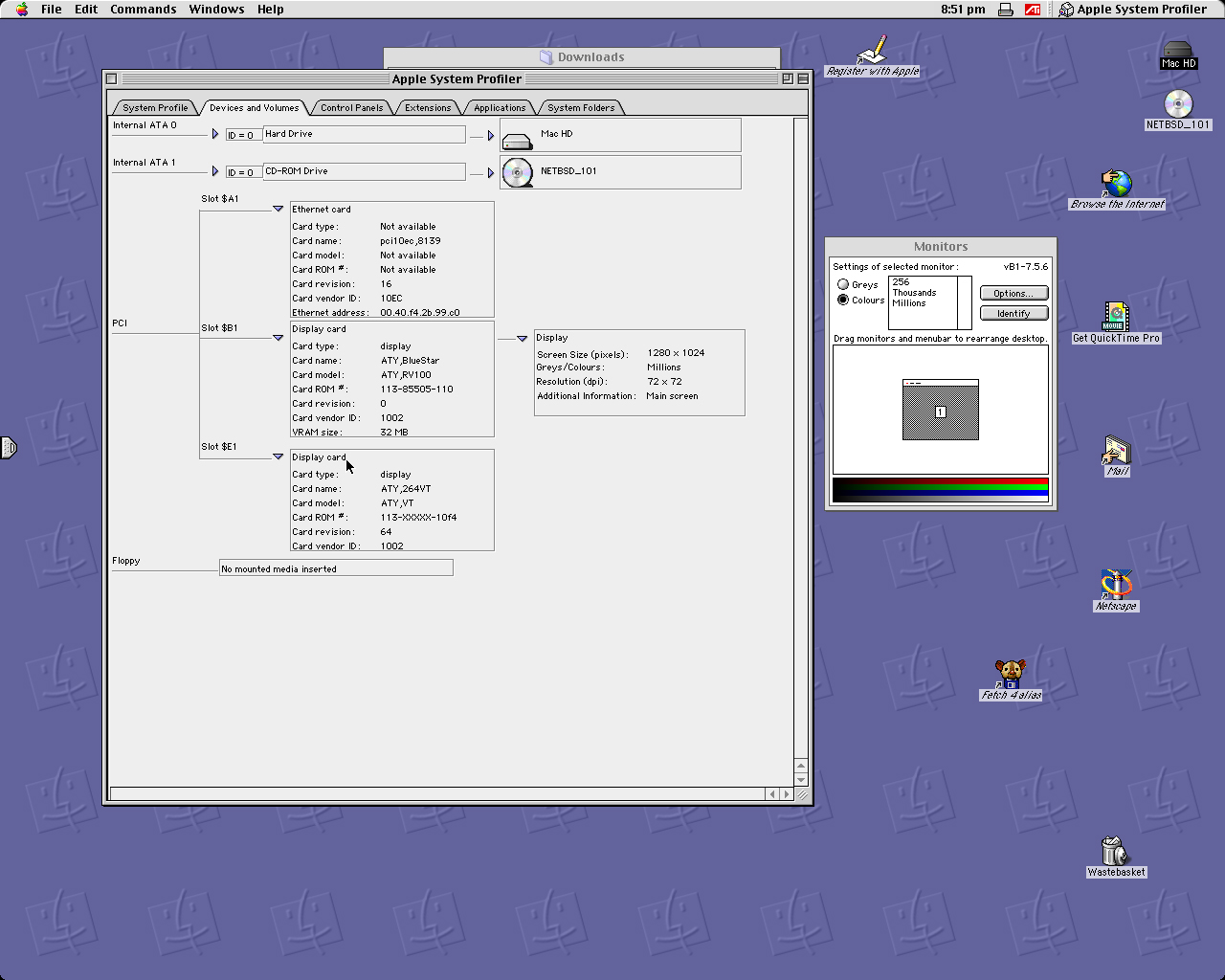
Task: Select the Devices and Volumes tab
Action: [x=254, y=108]
